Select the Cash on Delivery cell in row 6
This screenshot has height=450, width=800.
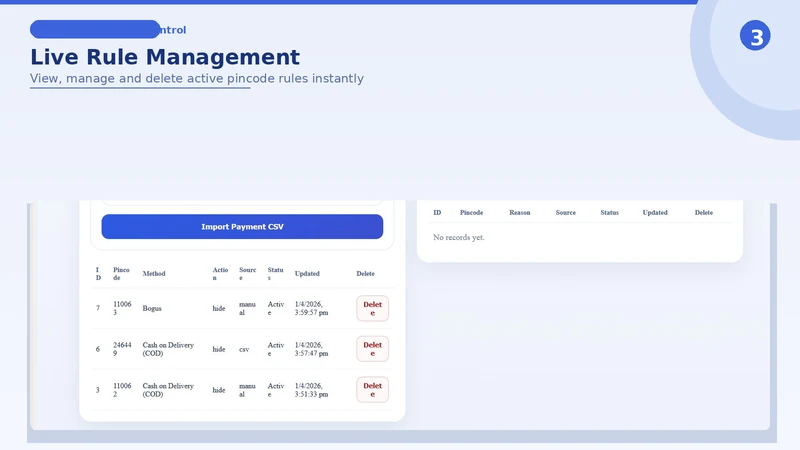click(x=168, y=349)
